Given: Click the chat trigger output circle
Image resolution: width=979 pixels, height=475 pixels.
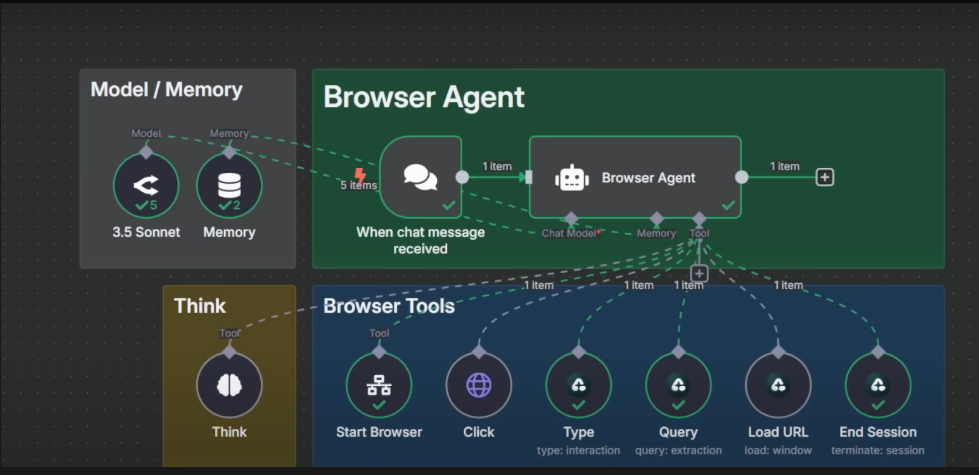Looking at the screenshot, I should 462,177.
